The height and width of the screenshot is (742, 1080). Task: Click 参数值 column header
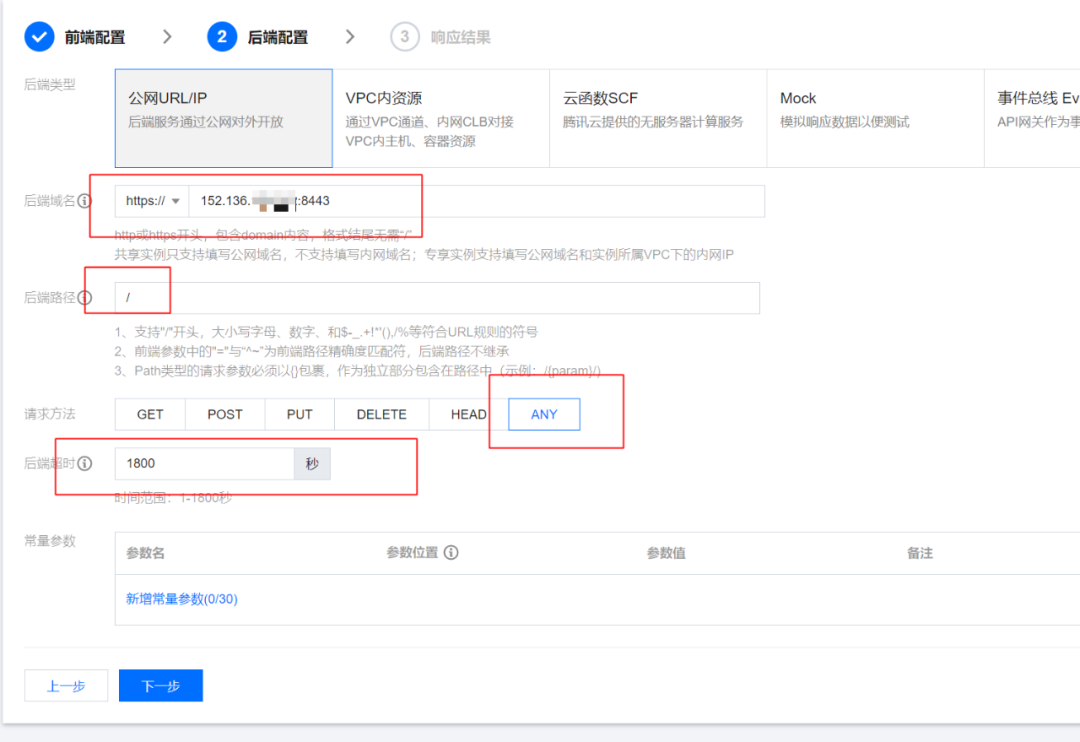666,553
